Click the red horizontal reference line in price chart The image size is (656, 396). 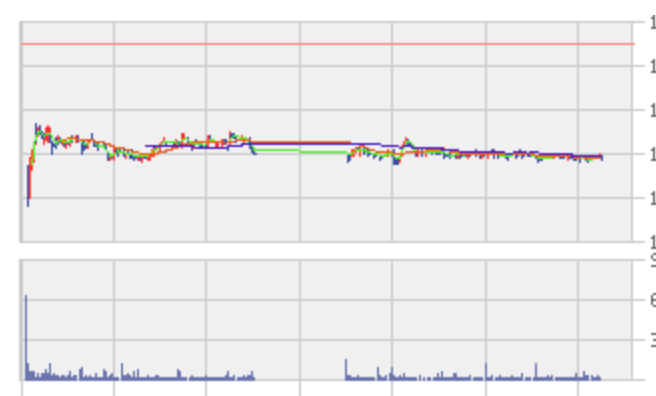click(328, 43)
